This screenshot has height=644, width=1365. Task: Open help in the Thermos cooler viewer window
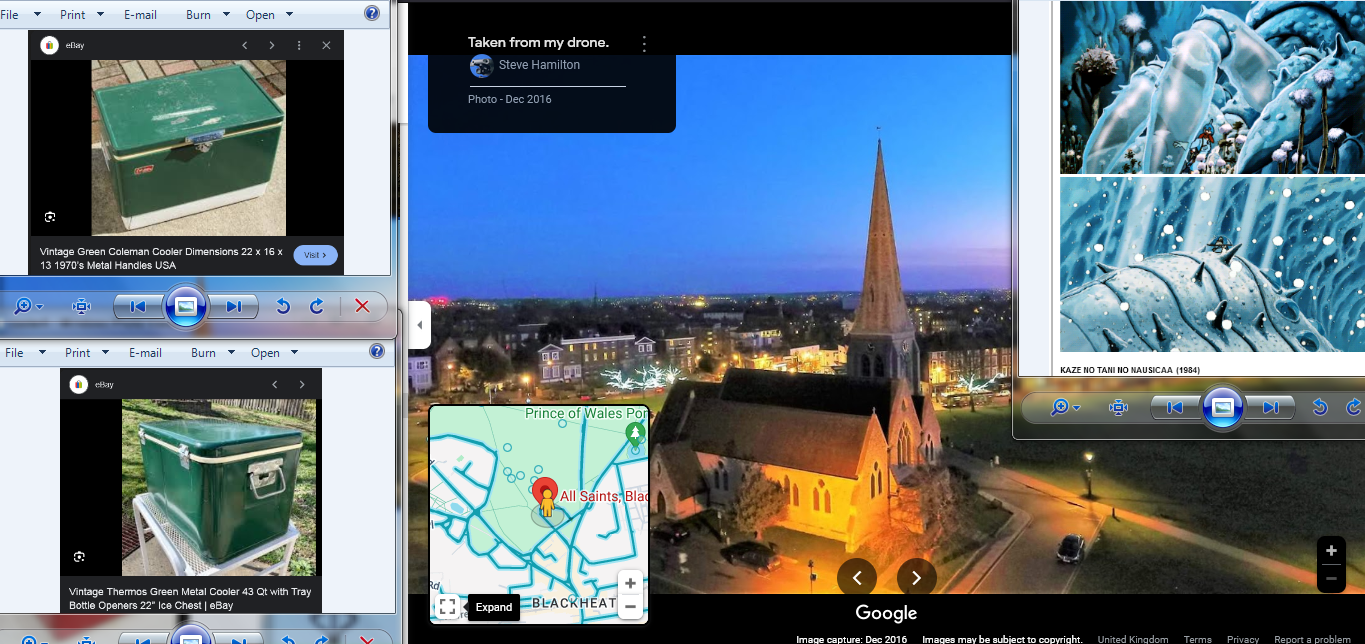(377, 351)
